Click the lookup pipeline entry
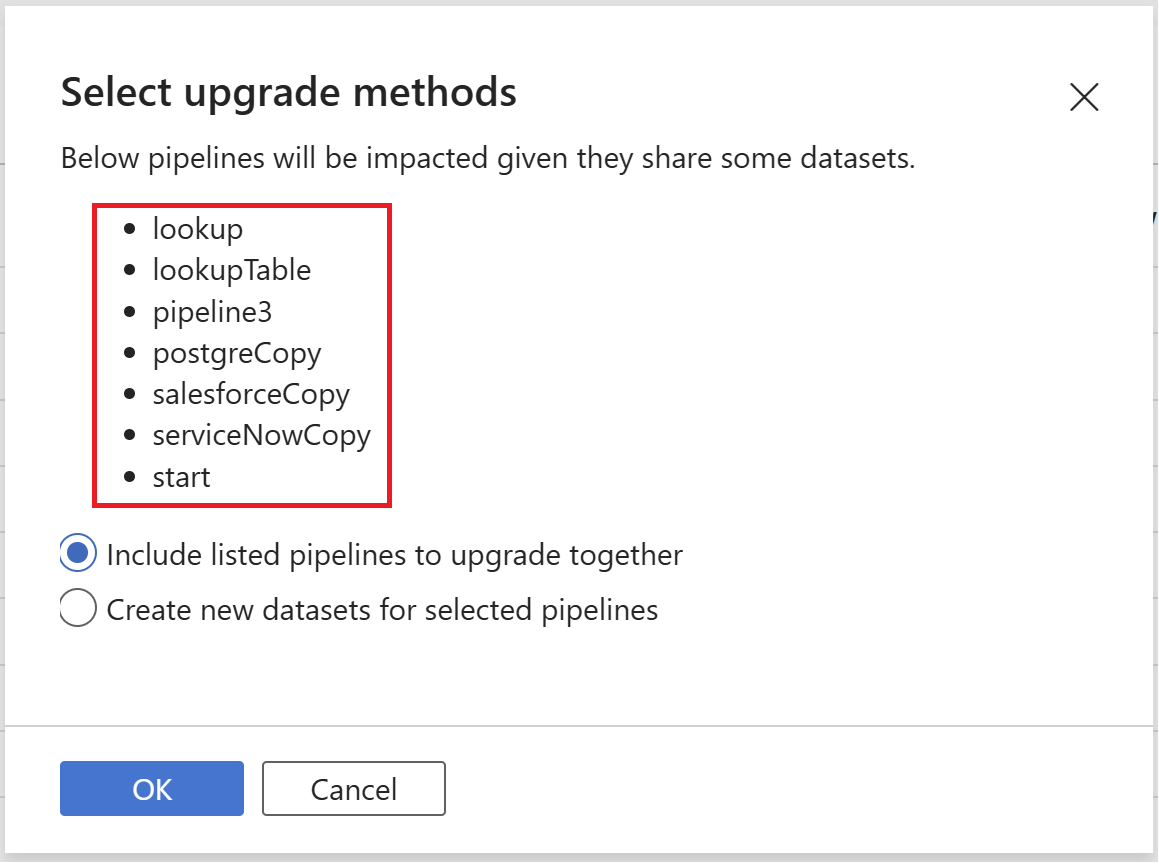This screenshot has width=1159, height=864. point(198,229)
